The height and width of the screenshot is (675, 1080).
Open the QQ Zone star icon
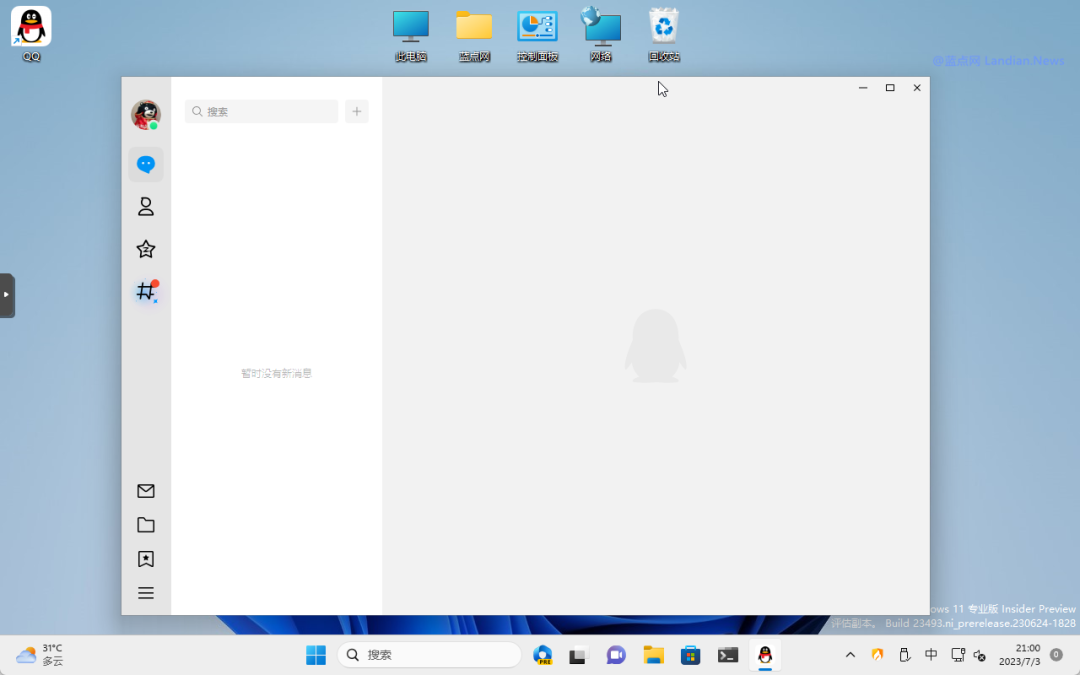(145, 249)
